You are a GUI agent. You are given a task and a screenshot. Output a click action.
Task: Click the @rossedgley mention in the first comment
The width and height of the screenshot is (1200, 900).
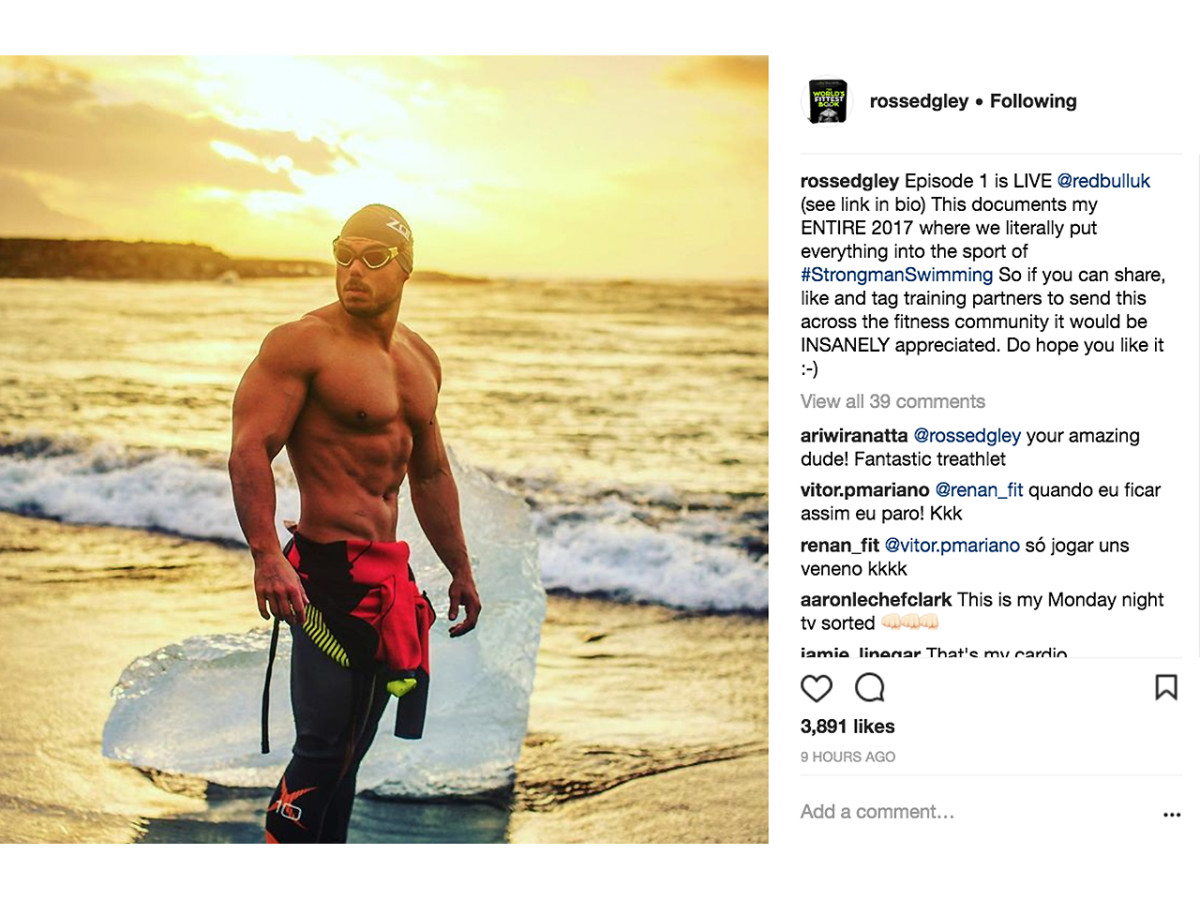click(968, 436)
